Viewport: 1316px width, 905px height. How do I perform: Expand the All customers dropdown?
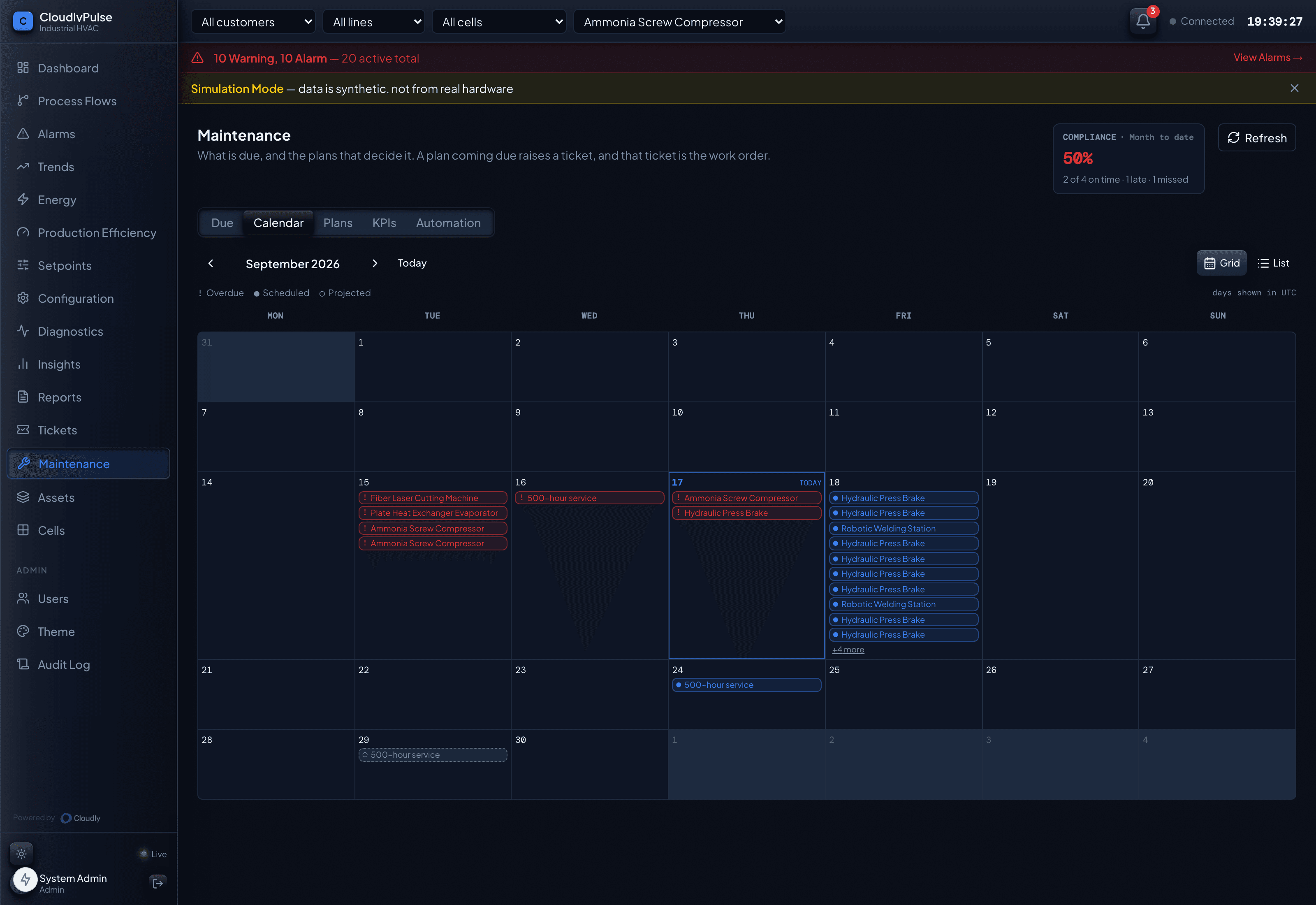pyautogui.click(x=253, y=22)
